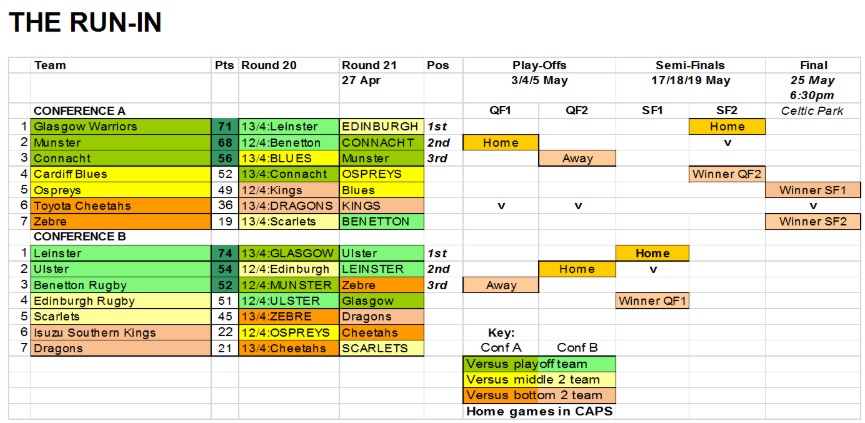Viewport: 865px width, 423px height.
Task: Select the EDINBURGH Round 21 cell
Action: [382, 127]
